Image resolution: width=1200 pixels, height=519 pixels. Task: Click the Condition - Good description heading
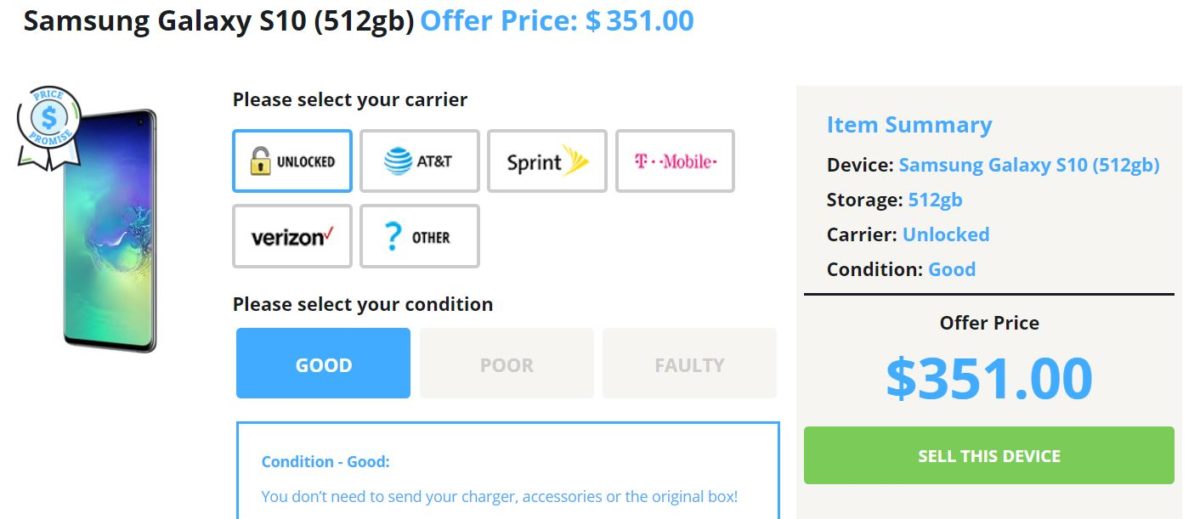pos(325,462)
